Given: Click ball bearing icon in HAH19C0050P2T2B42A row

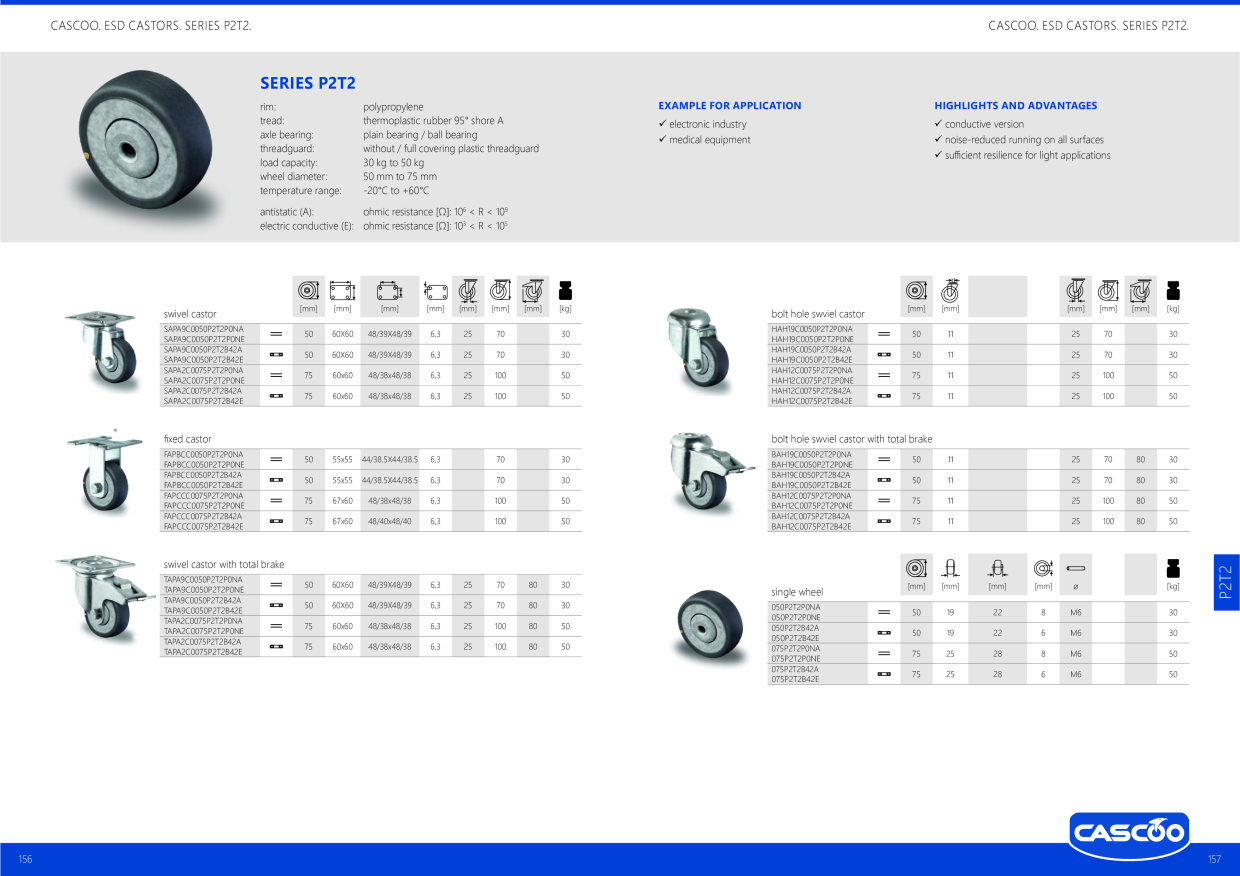Looking at the screenshot, I should click(x=884, y=355).
